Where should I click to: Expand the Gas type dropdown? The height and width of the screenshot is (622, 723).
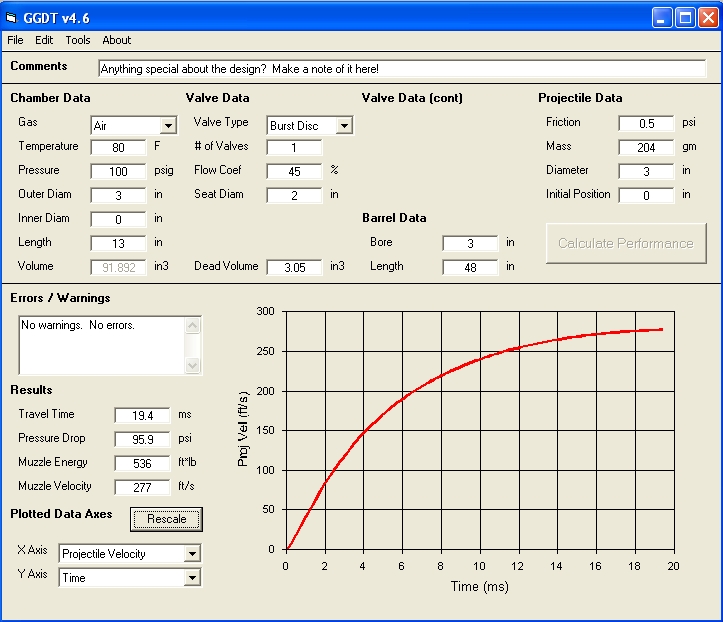[168, 126]
